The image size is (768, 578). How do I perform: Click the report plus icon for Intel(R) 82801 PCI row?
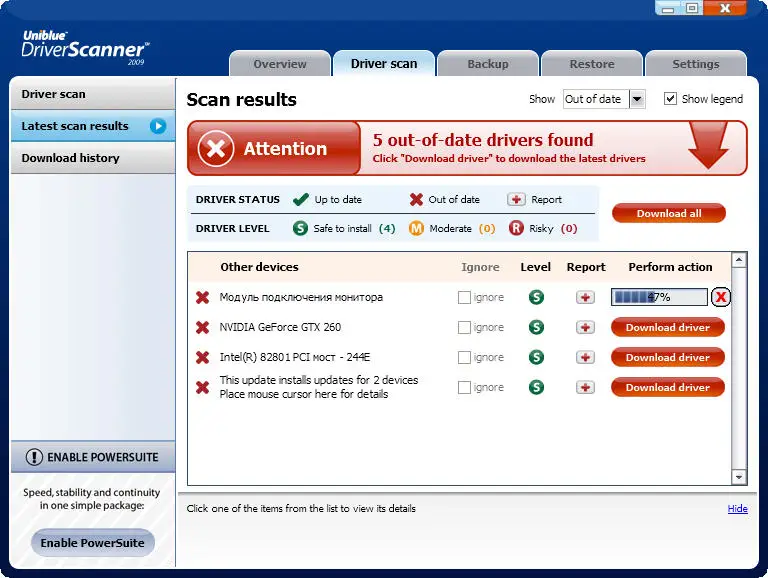[585, 358]
